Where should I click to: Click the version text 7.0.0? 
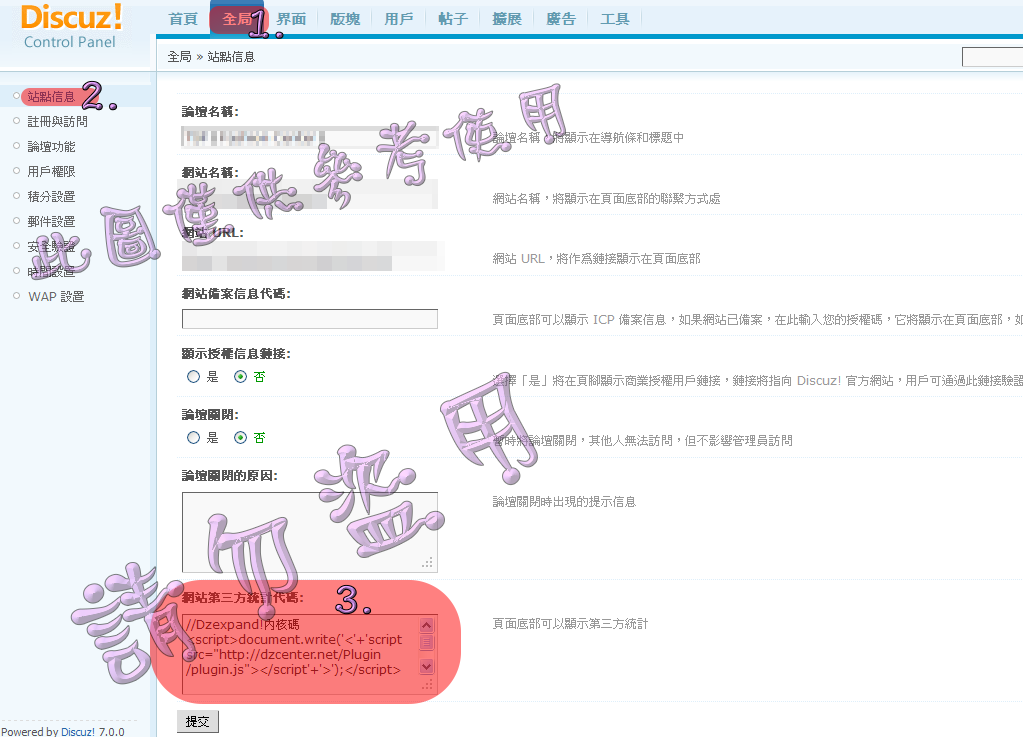tap(112, 732)
